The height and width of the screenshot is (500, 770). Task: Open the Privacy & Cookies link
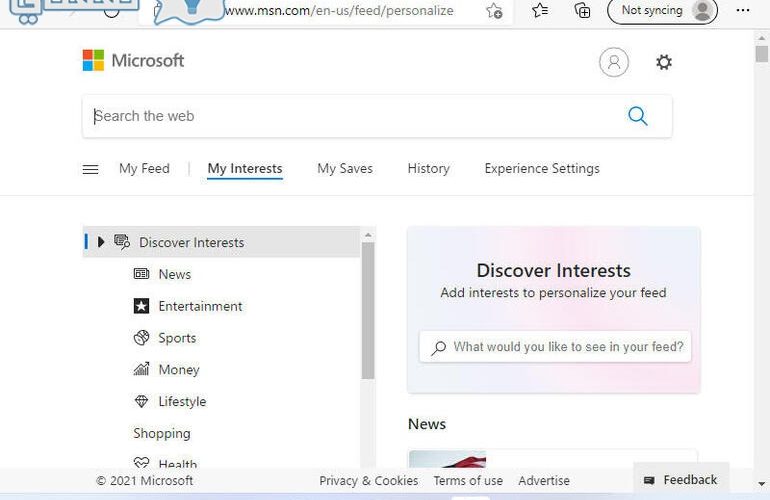pyautogui.click(x=369, y=480)
